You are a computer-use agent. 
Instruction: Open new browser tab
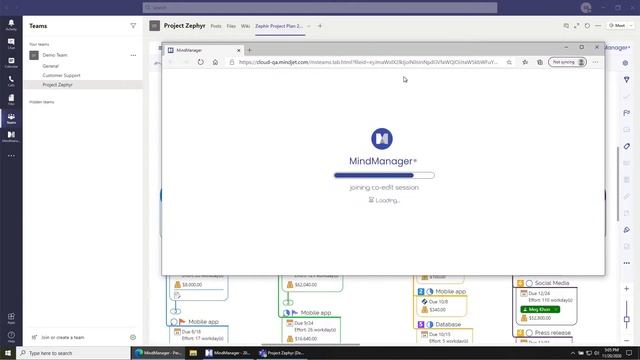pos(249,50)
